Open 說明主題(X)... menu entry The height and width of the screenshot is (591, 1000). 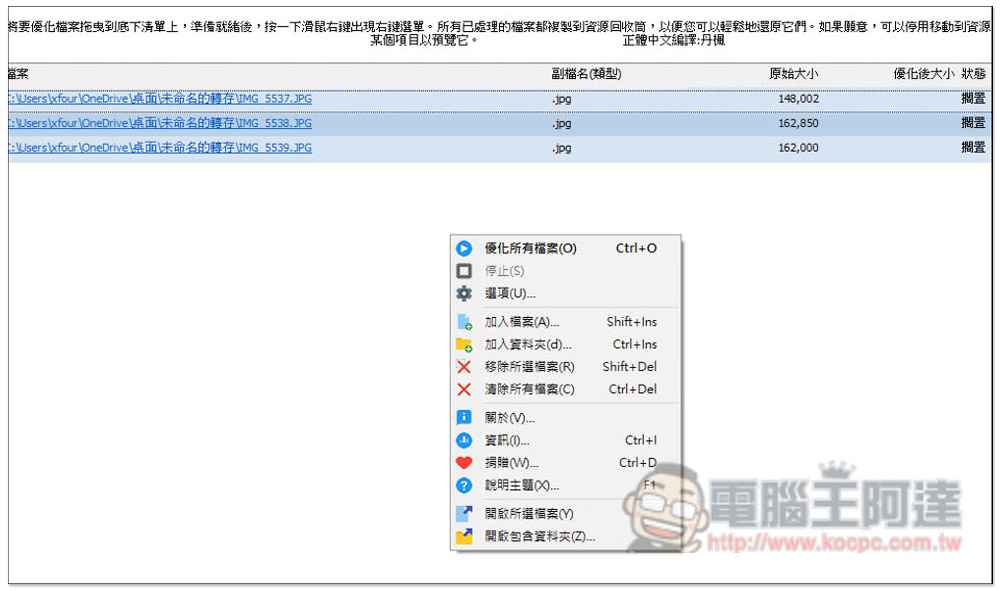point(566,485)
